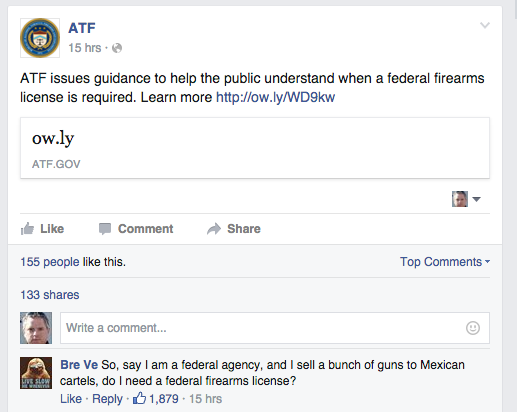Open Bre Ve's profile name link

[79, 365]
